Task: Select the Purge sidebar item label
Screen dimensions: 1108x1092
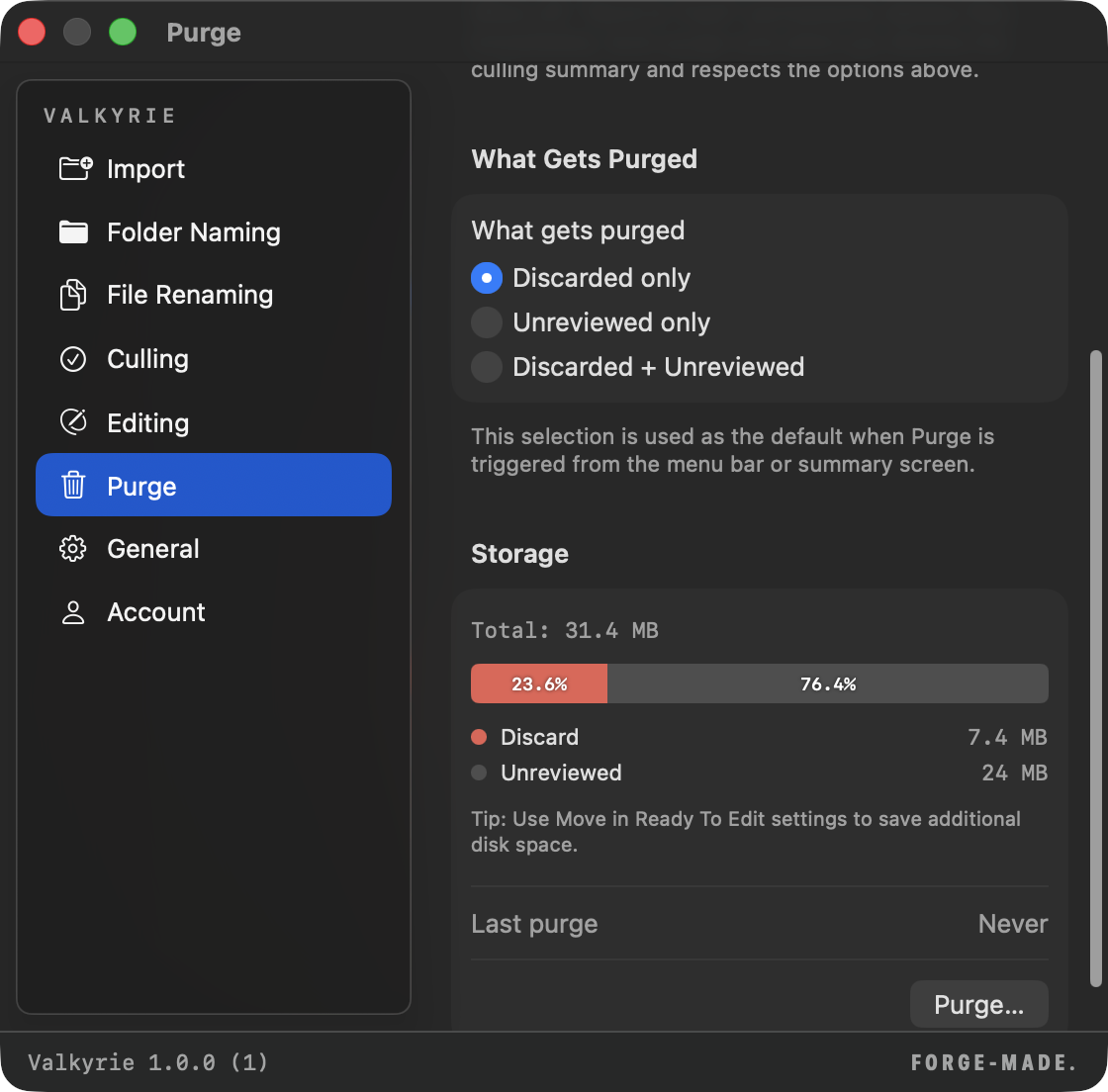Action: pos(142,486)
